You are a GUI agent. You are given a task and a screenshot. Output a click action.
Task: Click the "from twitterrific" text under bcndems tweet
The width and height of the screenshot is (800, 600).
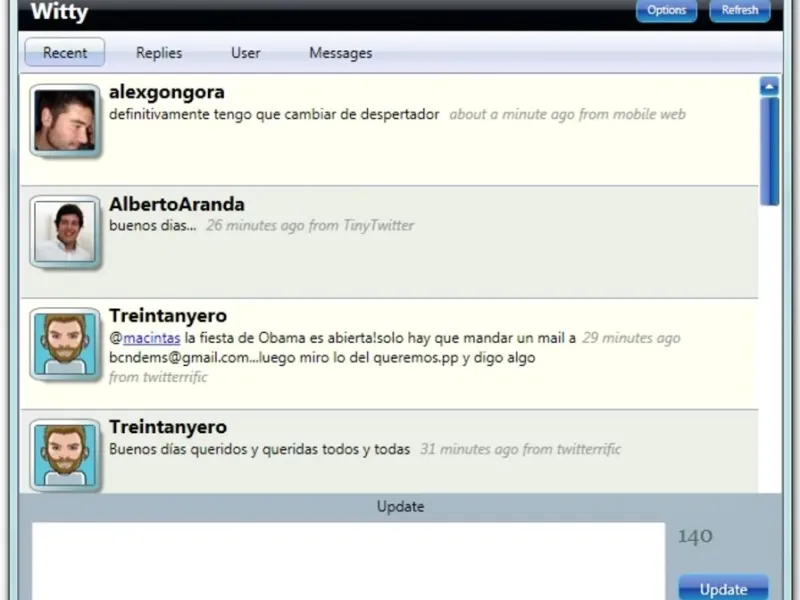point(158,377)
